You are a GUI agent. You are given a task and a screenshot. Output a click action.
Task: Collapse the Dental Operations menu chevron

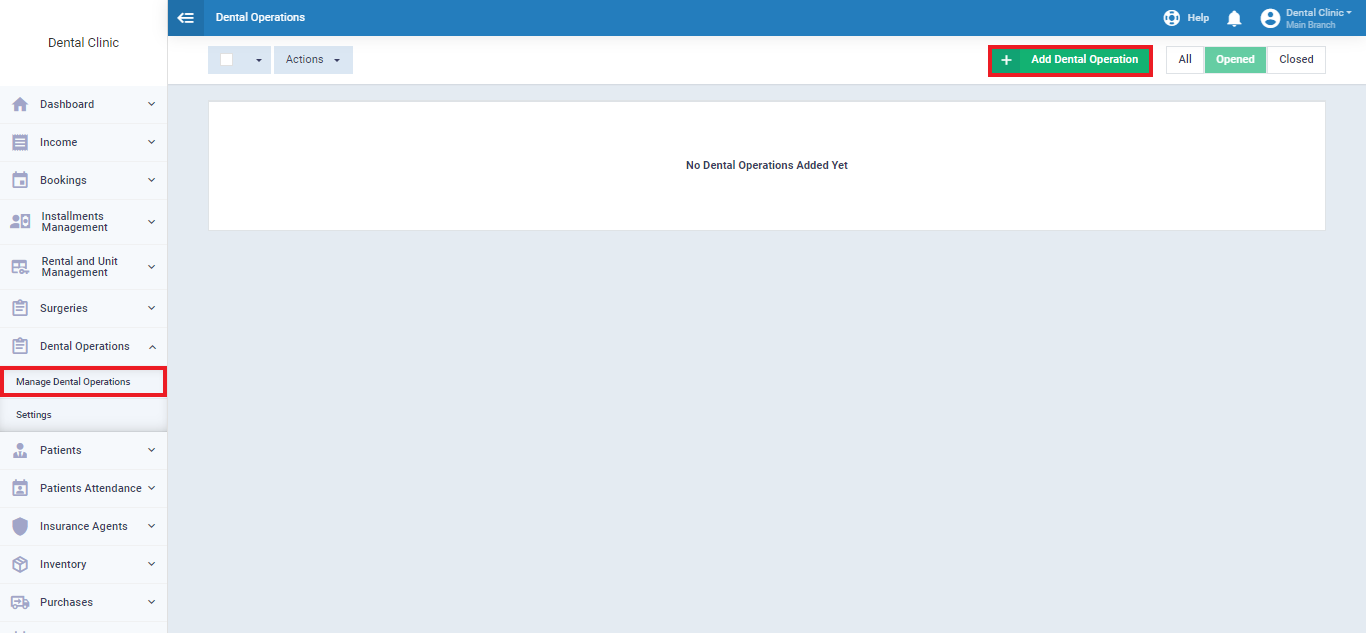coord(152,346)
